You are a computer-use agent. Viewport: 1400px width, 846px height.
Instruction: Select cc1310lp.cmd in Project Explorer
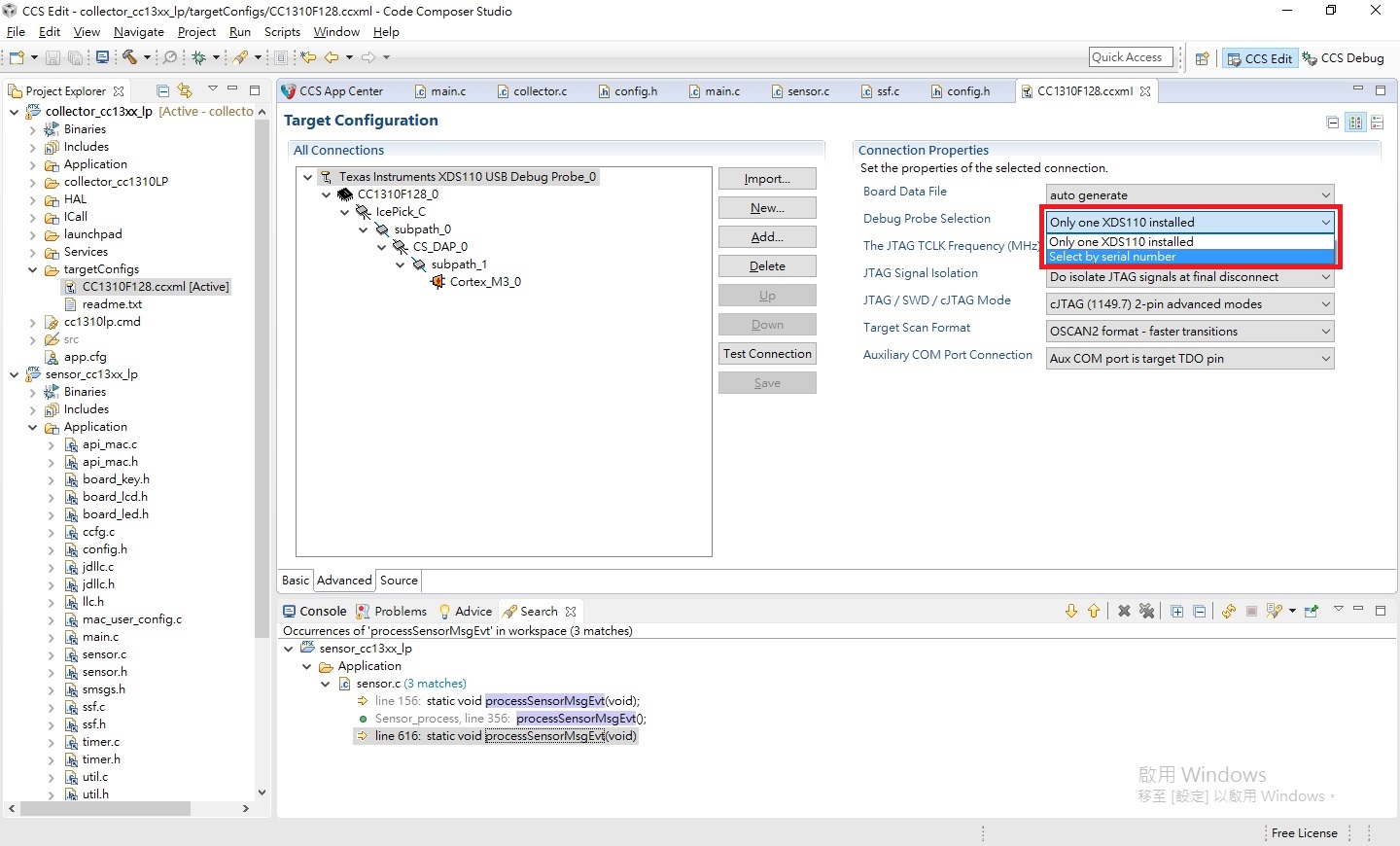pos(102,322)
